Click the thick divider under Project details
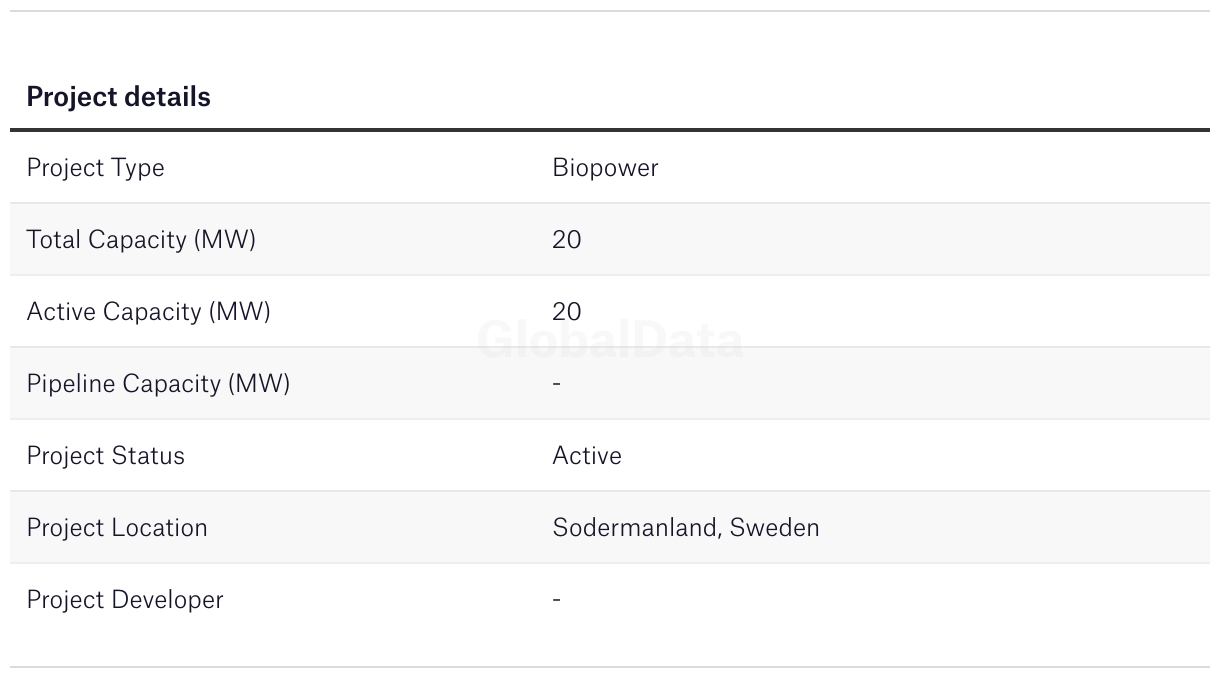Viewport: 1220px width, 678px height. 610,130
